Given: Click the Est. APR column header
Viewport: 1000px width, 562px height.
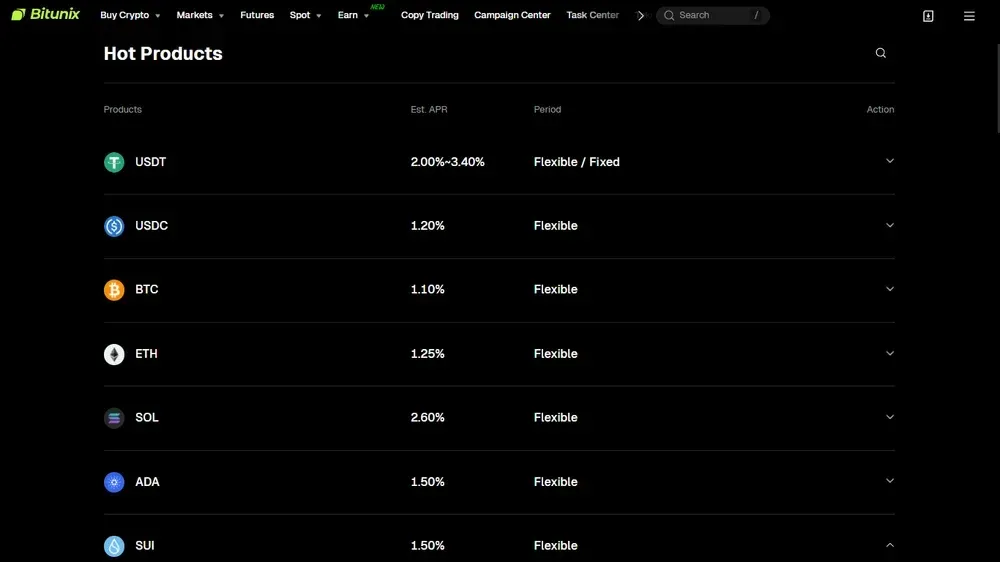Looking at the screenshot, I should (429, 110).
